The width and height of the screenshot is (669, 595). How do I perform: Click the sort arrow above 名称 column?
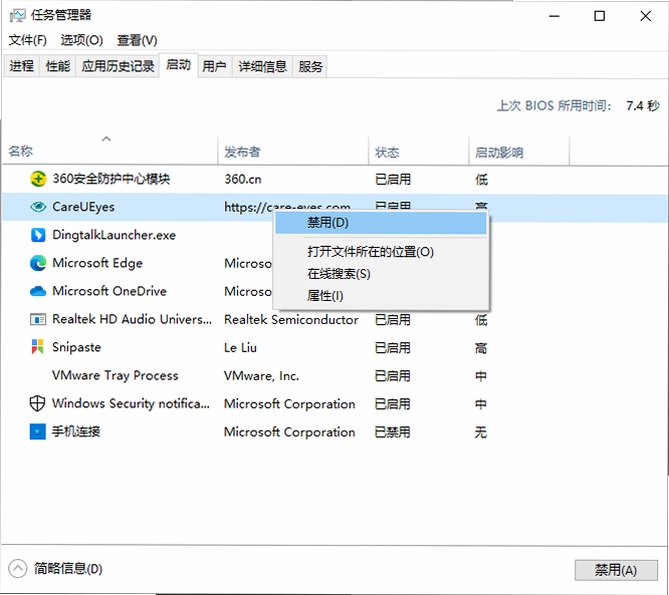pos(106,139)
